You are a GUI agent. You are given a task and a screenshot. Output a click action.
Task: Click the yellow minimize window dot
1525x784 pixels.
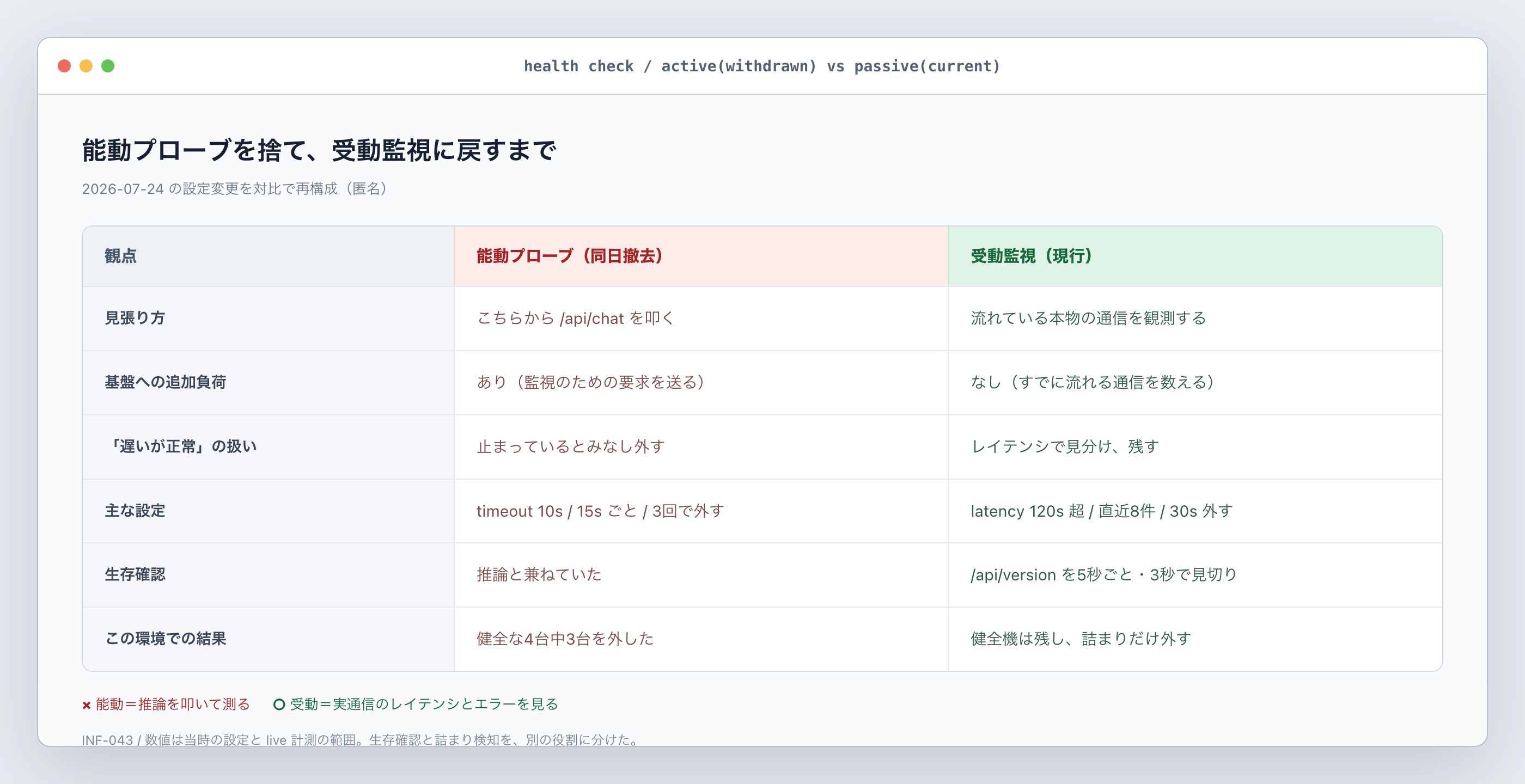pos(86,66)
